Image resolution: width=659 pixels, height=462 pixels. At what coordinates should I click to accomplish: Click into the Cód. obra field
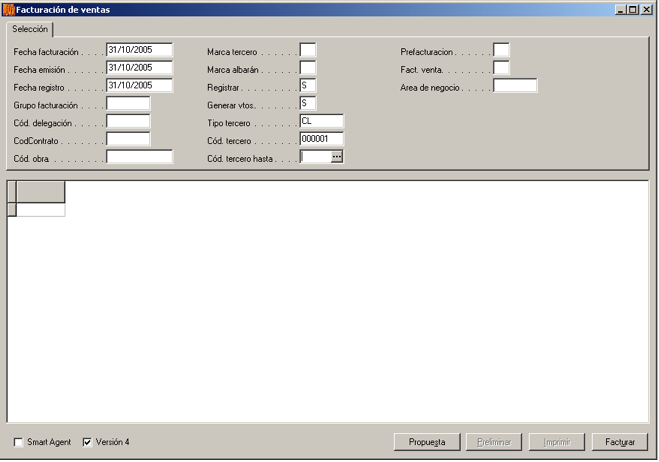click(x=139, y=157)
